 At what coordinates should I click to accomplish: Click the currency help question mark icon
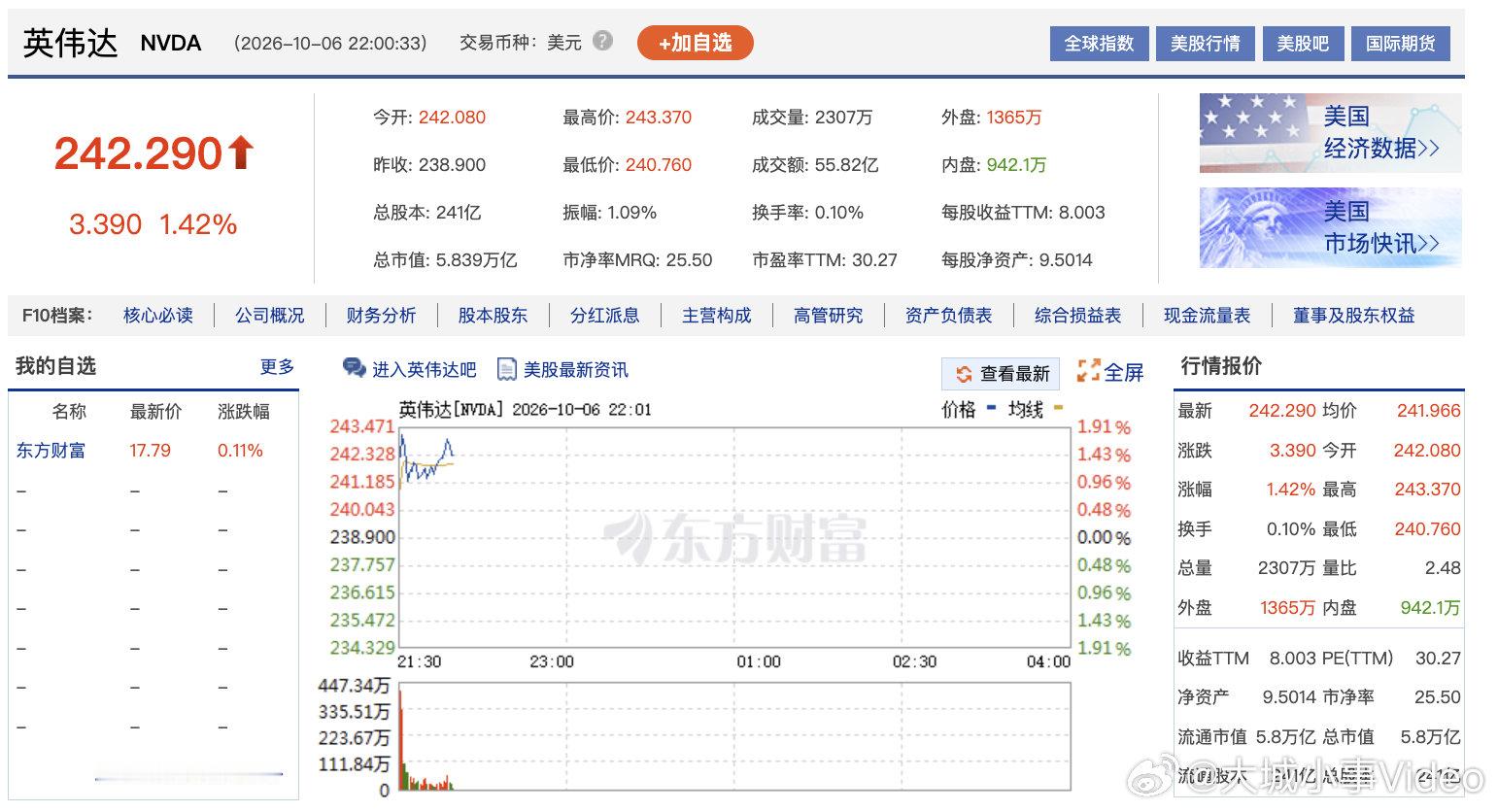pyautogui.click(x=603, y=41)
